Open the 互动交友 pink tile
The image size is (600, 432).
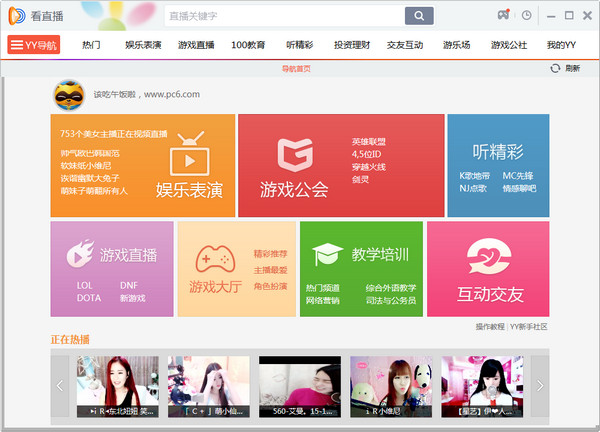tap(487, 269)
